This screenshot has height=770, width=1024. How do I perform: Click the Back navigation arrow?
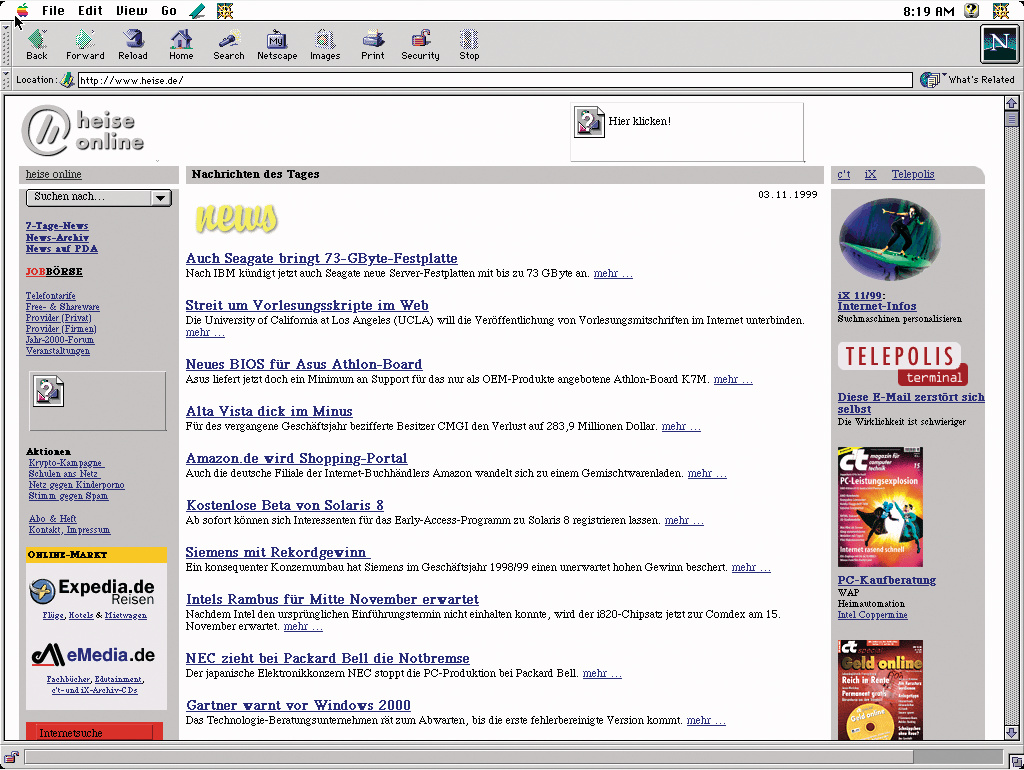tap(37, 44)
